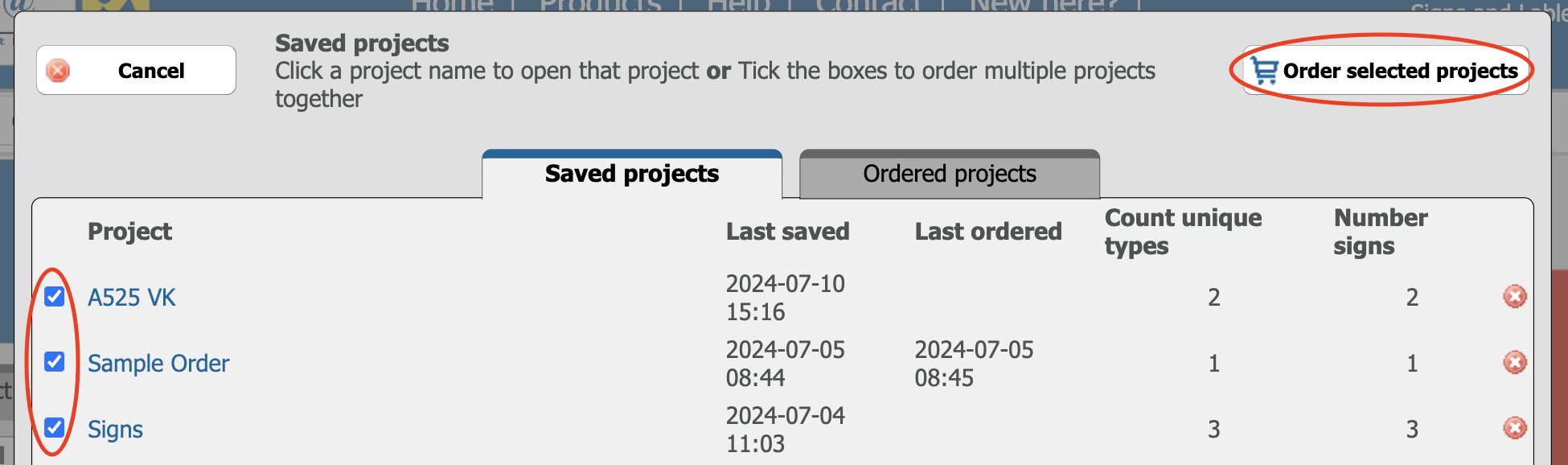1568x465 pixels.
Task: Click the Count unique types header
Action: (1184, 232)
